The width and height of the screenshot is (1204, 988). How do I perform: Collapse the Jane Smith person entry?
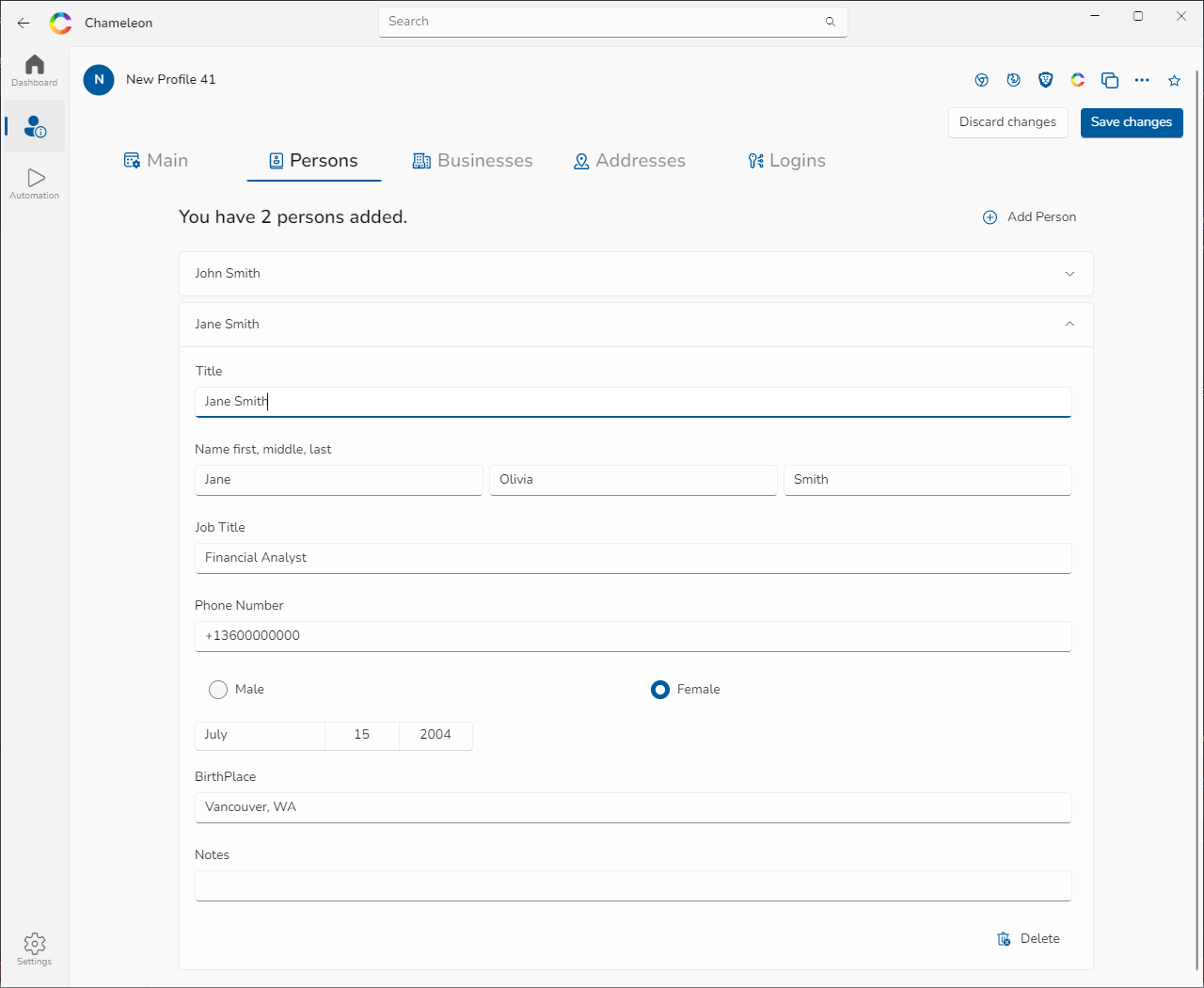1069,324
